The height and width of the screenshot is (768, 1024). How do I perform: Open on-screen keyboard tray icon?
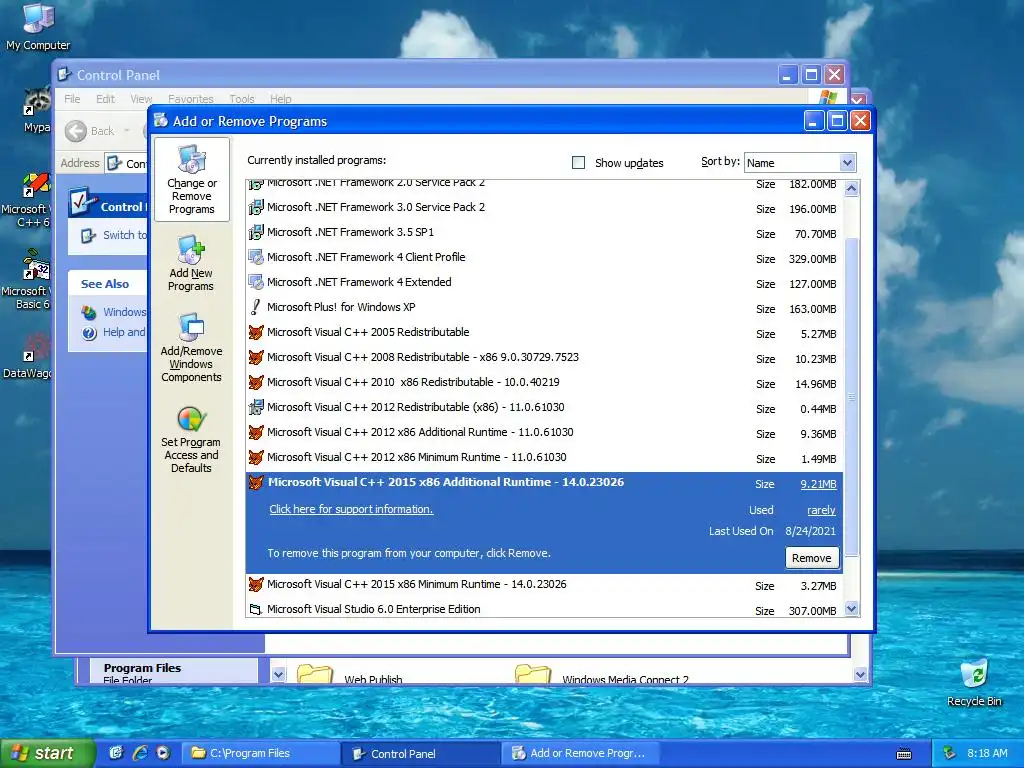coord(904,754)
